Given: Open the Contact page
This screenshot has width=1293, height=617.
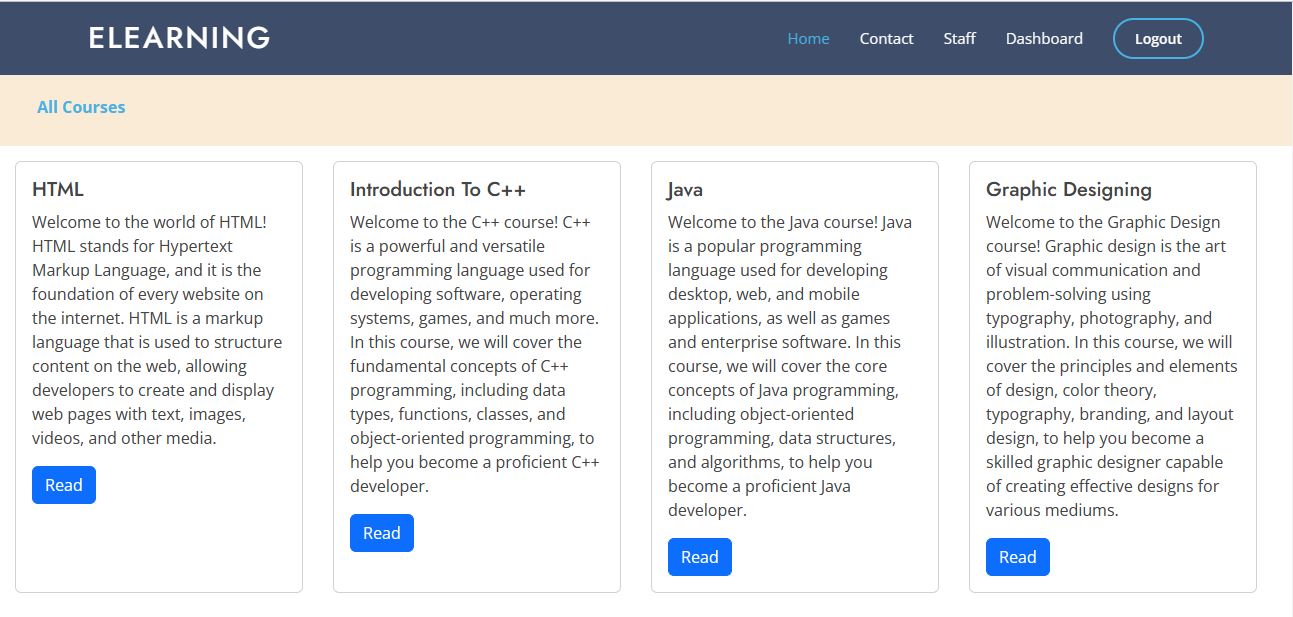Looking at the screenshot, I should [886, 38].
